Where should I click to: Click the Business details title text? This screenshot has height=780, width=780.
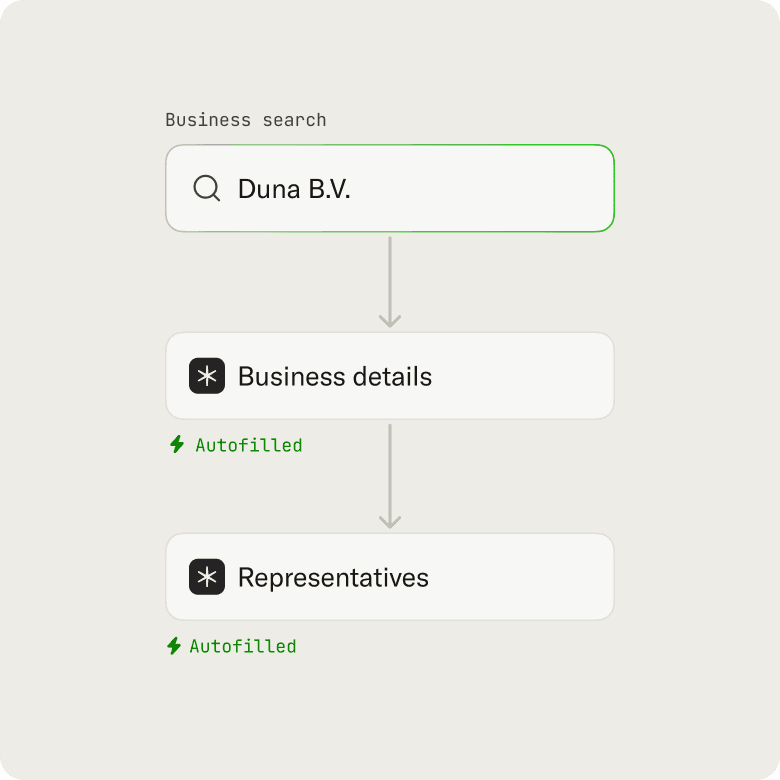pos(335,376)
